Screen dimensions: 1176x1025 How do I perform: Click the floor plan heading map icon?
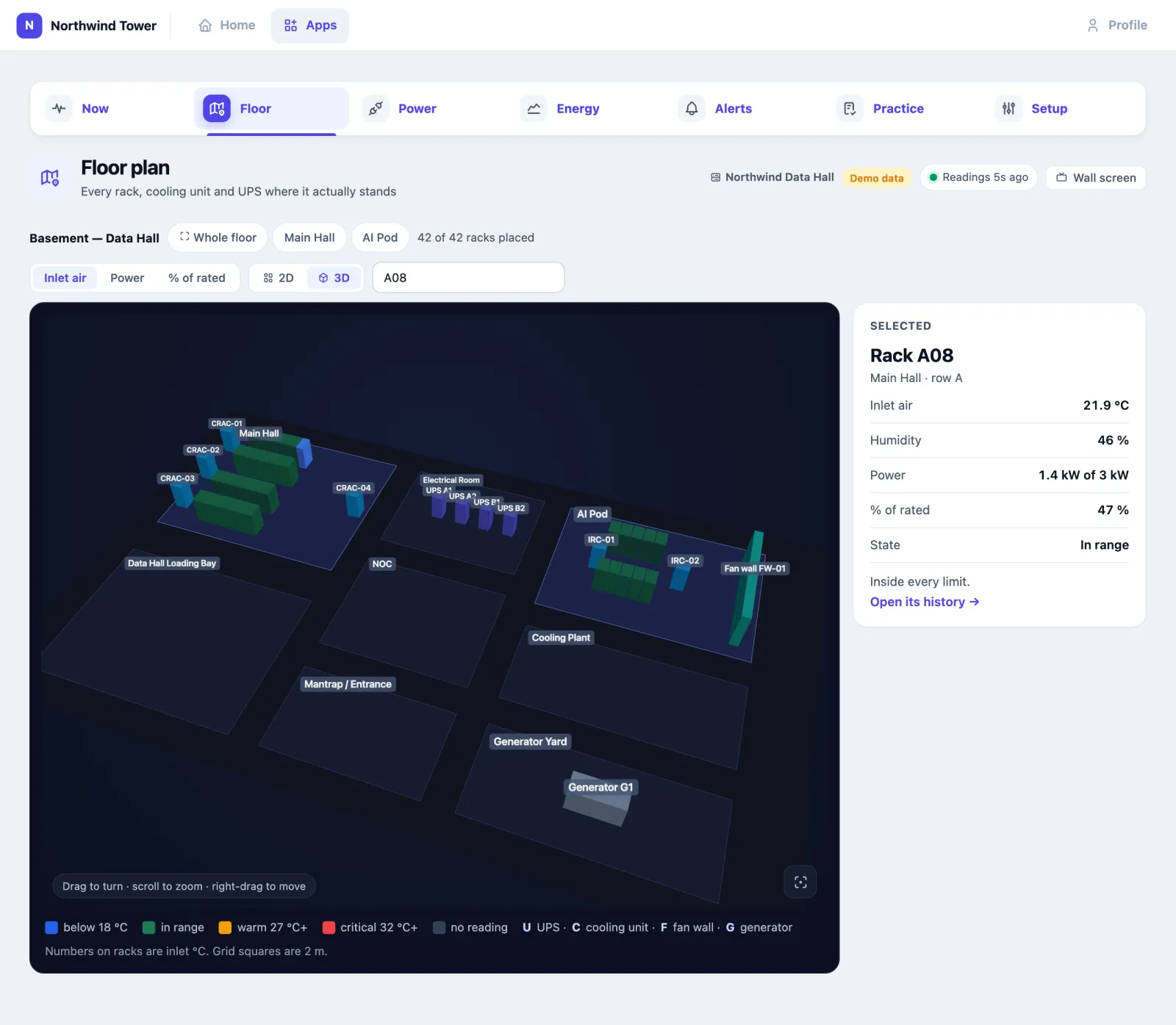[50, 178]
